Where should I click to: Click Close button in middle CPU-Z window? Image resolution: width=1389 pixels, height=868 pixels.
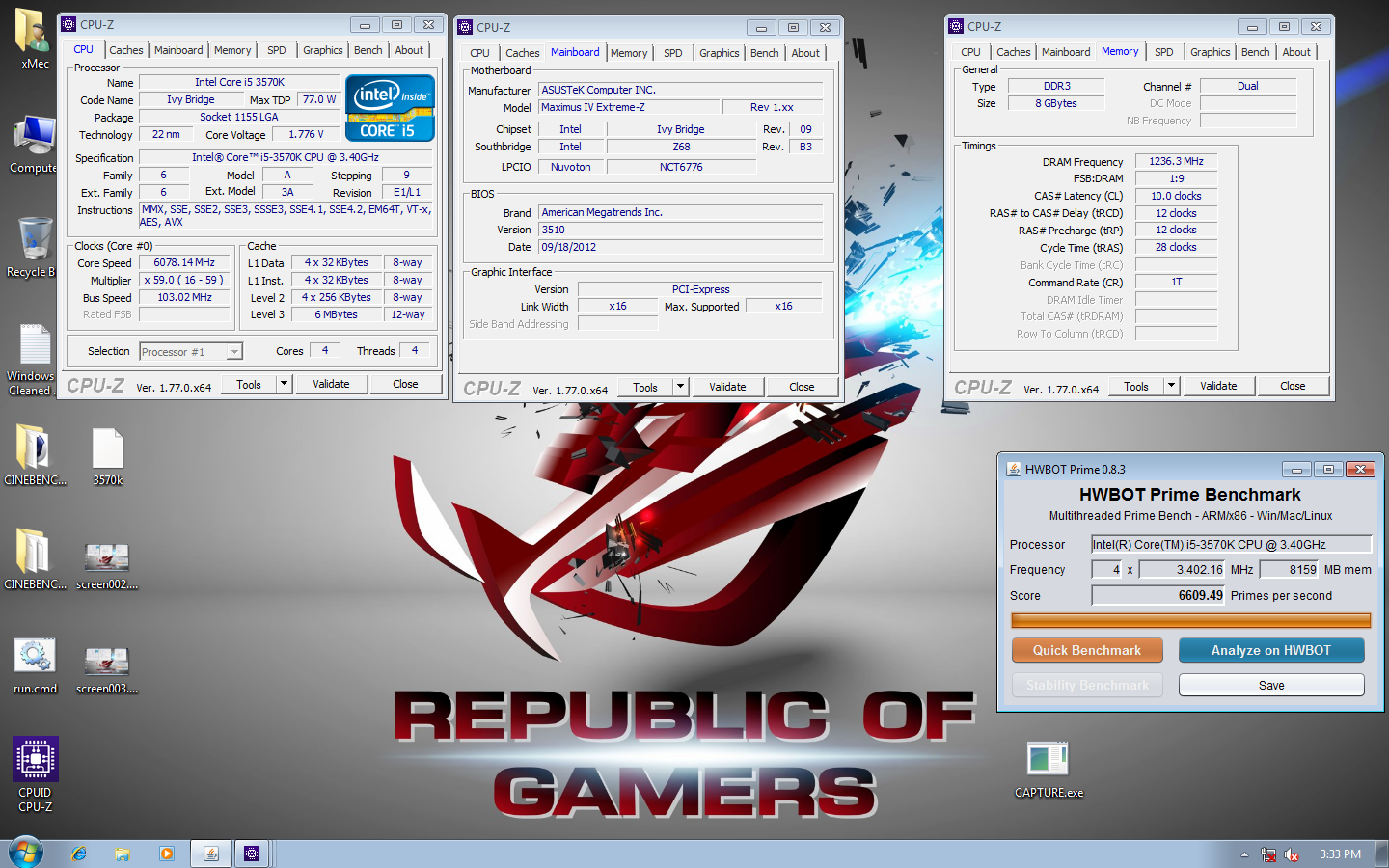point(802,387)
